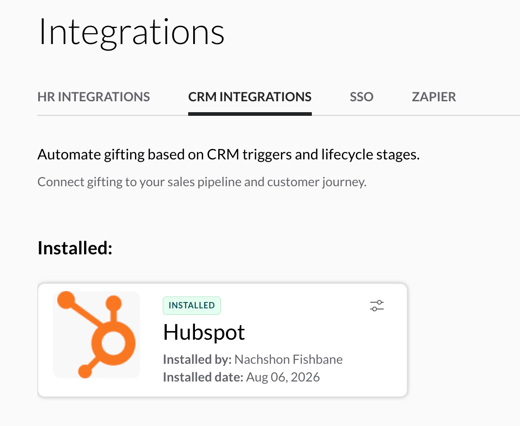Image resolution: width=520 pixels, height=426 pixels.
Task: Click the Installed date: label
Action: pos(203,377)
